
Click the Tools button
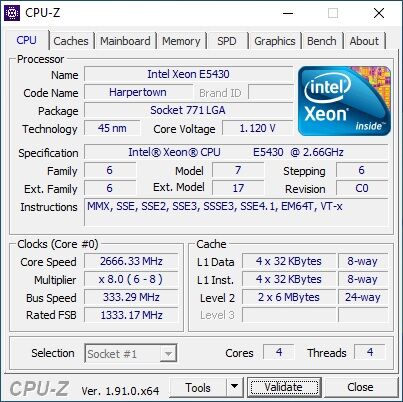point(198,387)
